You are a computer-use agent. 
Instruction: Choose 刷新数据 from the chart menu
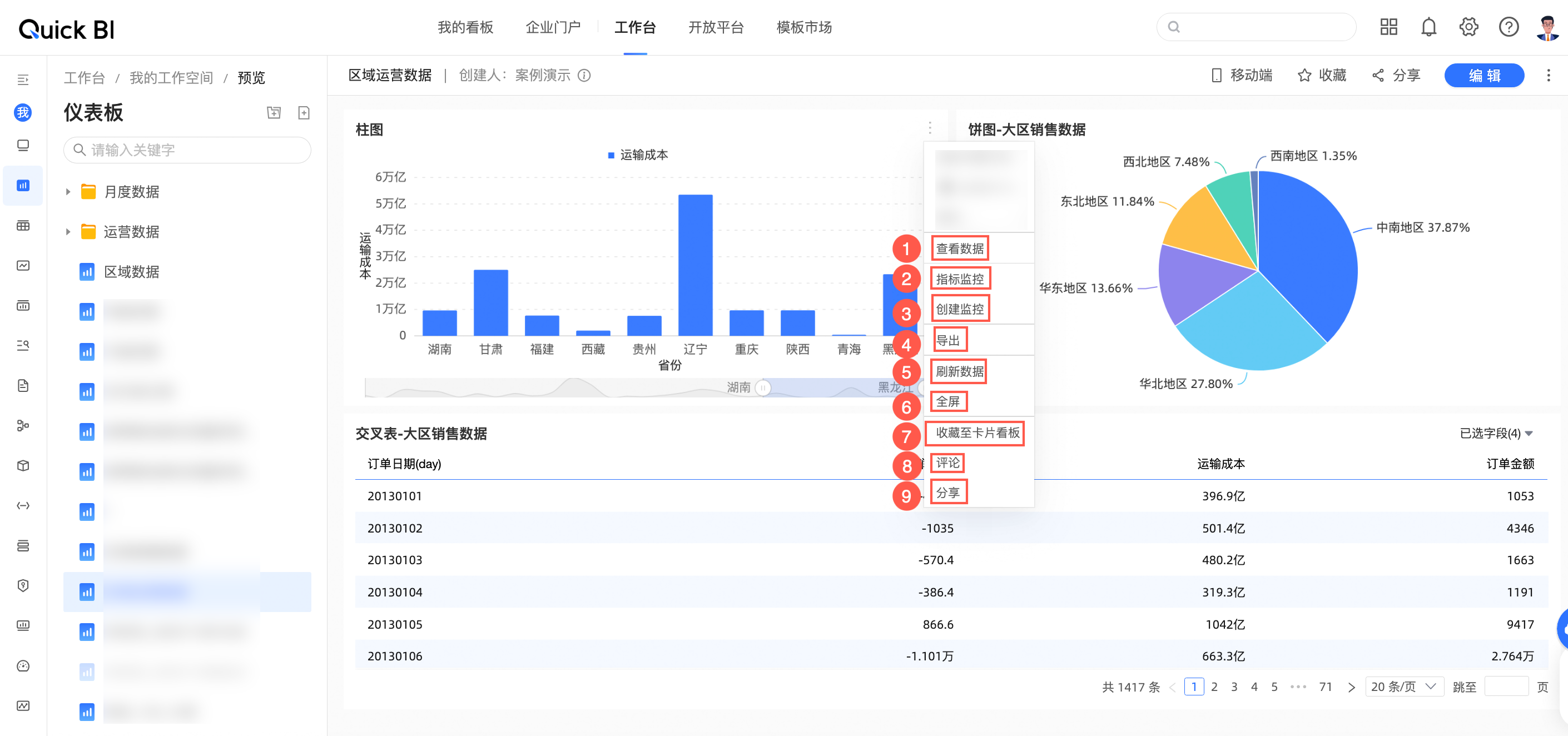(x=959, y=371)
